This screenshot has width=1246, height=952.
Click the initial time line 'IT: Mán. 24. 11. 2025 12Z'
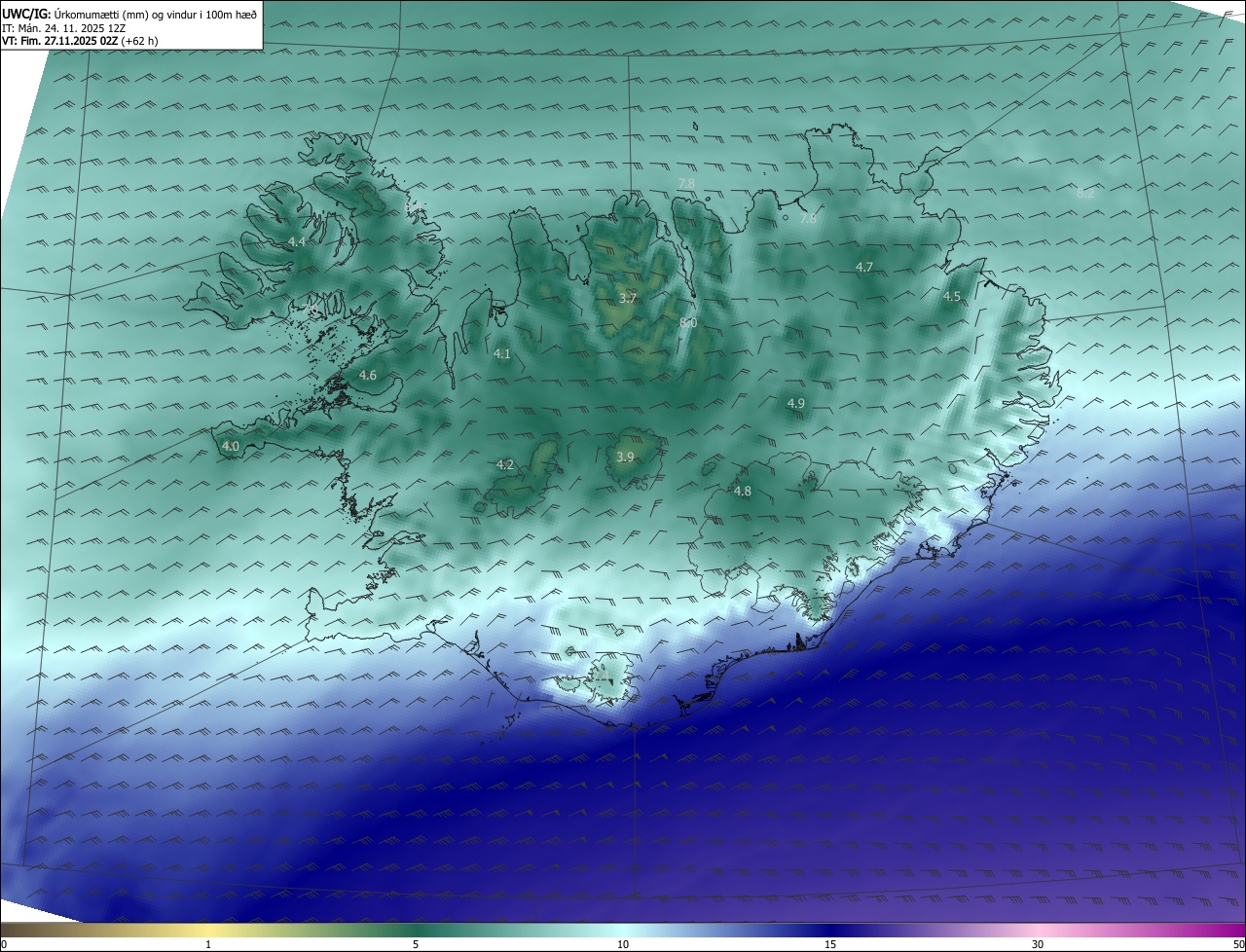63,28
